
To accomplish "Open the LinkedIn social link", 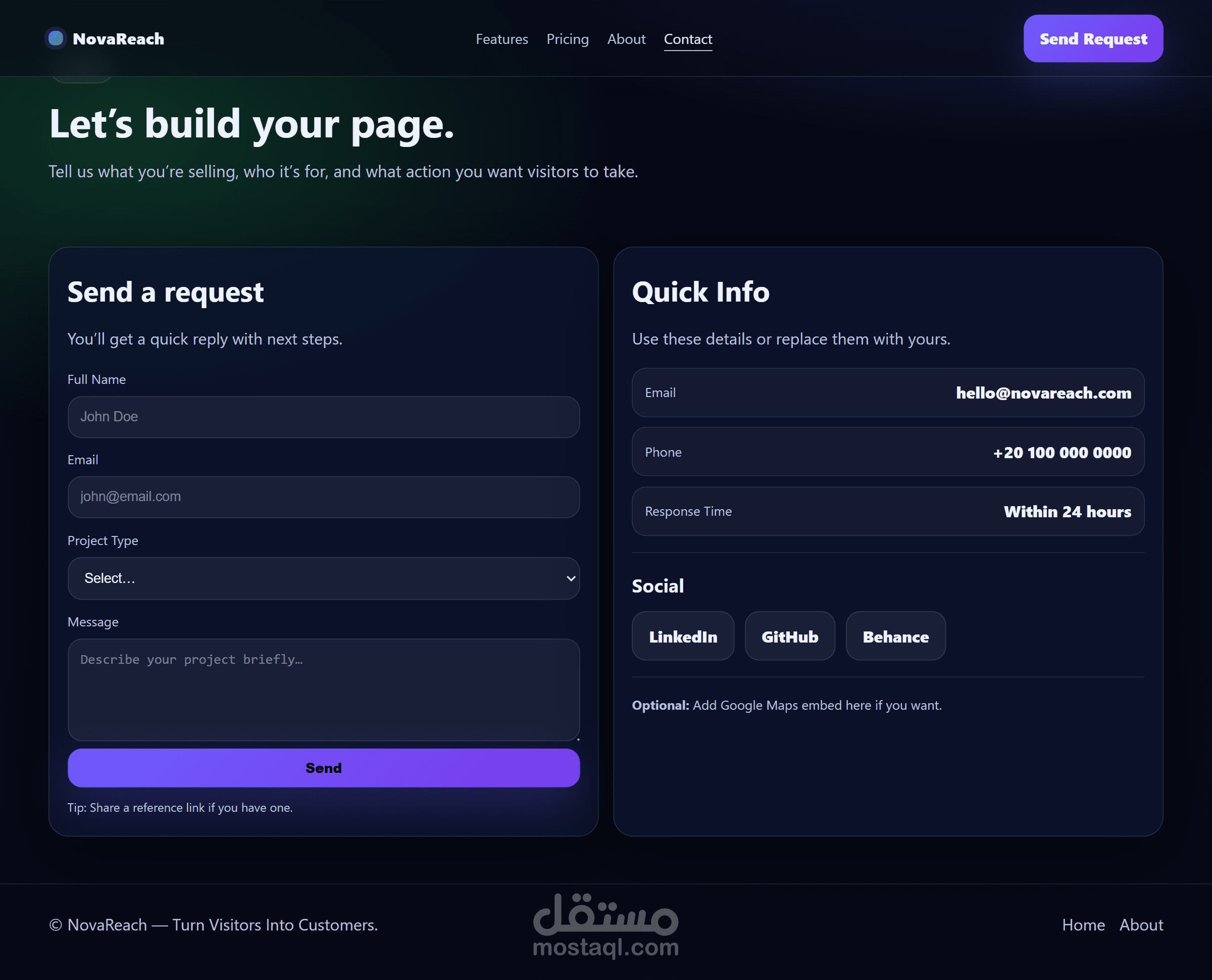I will coord(683,636).
